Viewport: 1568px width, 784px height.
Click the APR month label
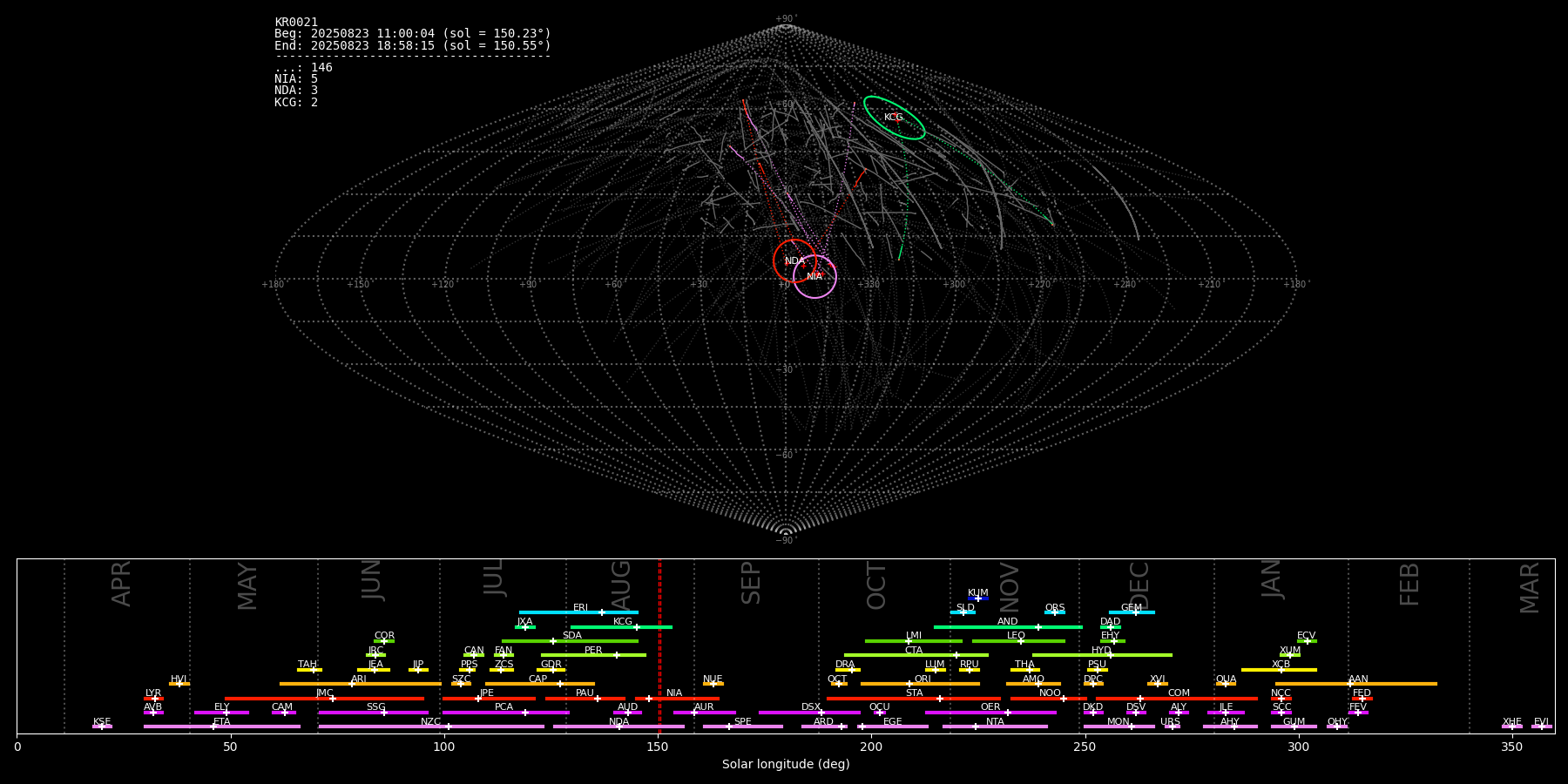(x=122, y=584)
